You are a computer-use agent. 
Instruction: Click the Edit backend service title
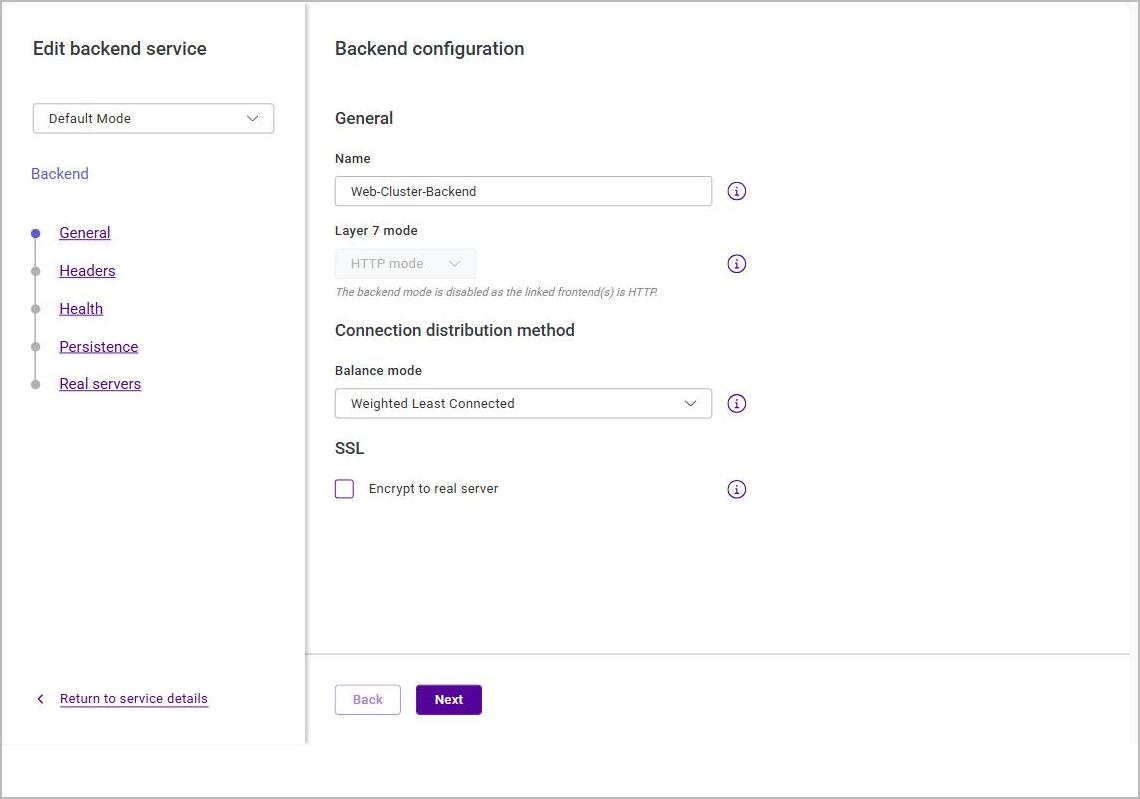click(120, 49)
